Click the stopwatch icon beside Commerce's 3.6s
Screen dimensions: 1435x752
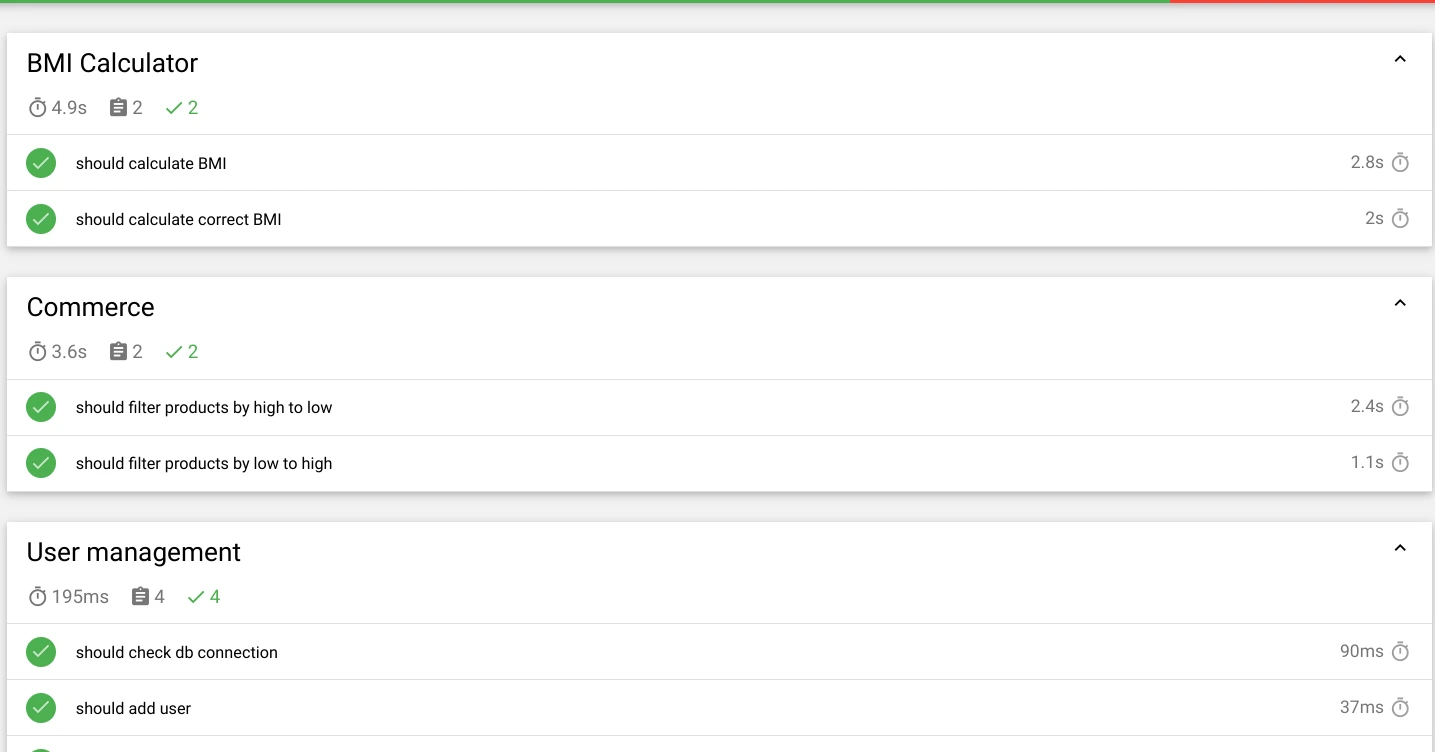37,351
